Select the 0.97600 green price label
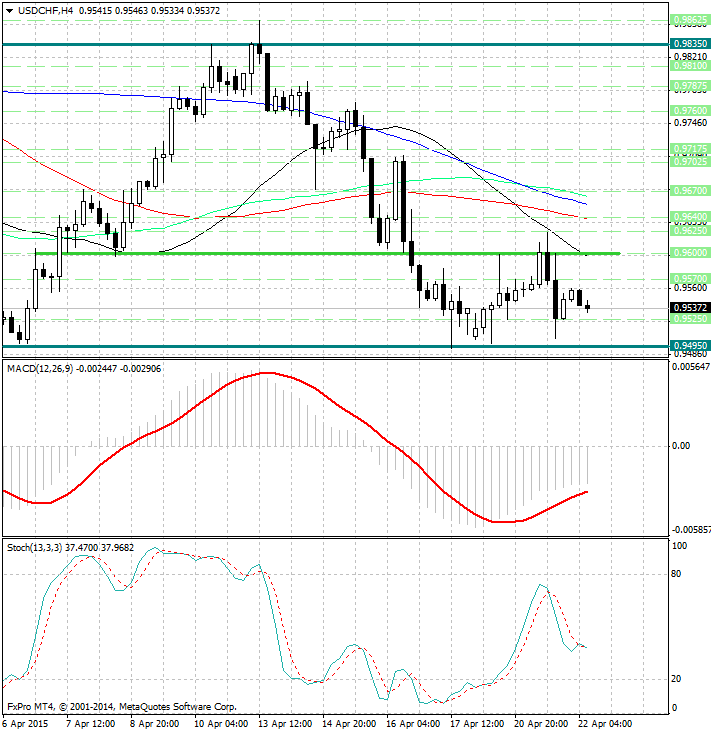711x732 pixels. coord(690,111)
